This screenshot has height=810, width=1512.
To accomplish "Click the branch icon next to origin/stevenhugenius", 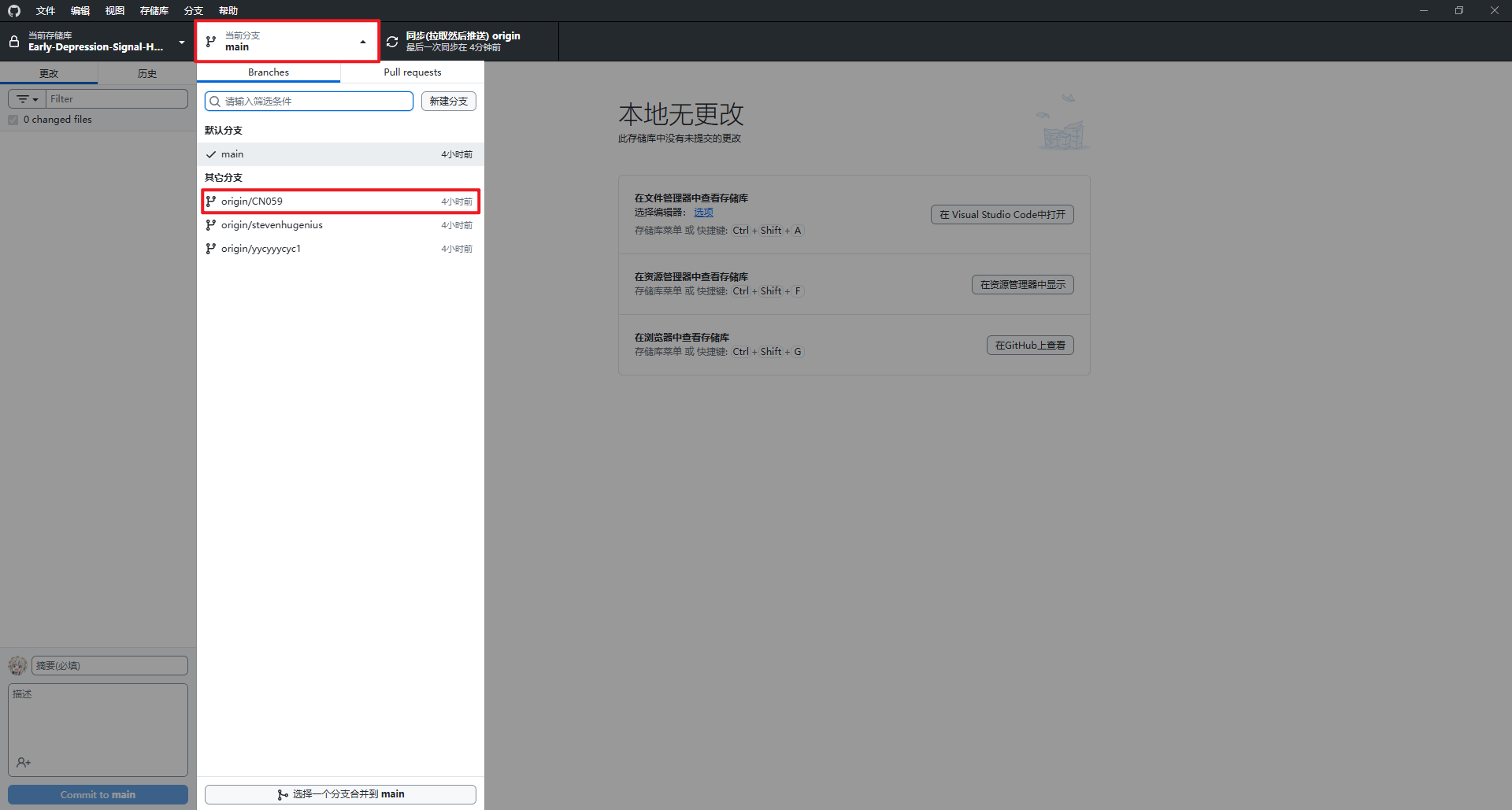I will 211,225.
